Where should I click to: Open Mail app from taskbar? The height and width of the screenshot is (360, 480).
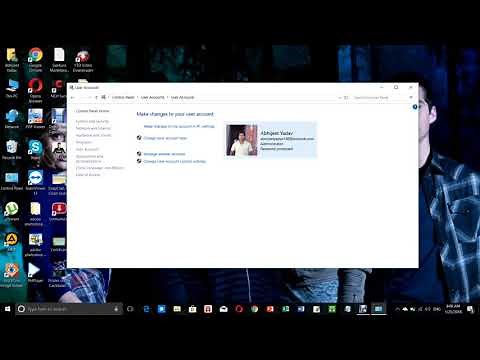223,309
